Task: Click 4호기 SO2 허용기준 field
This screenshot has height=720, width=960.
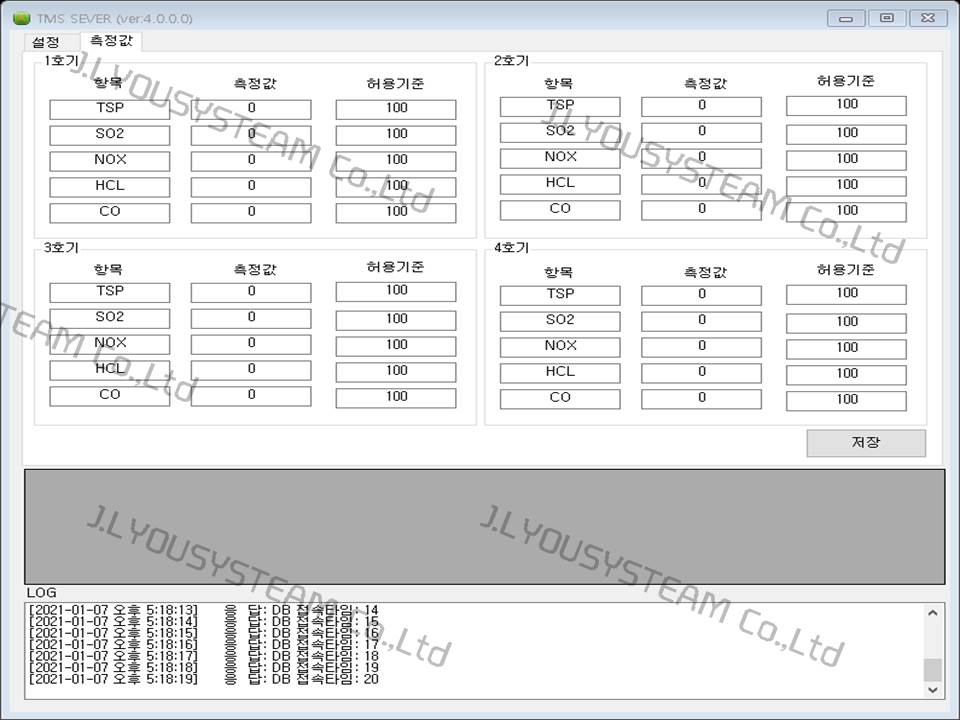Action: point(846,323)
